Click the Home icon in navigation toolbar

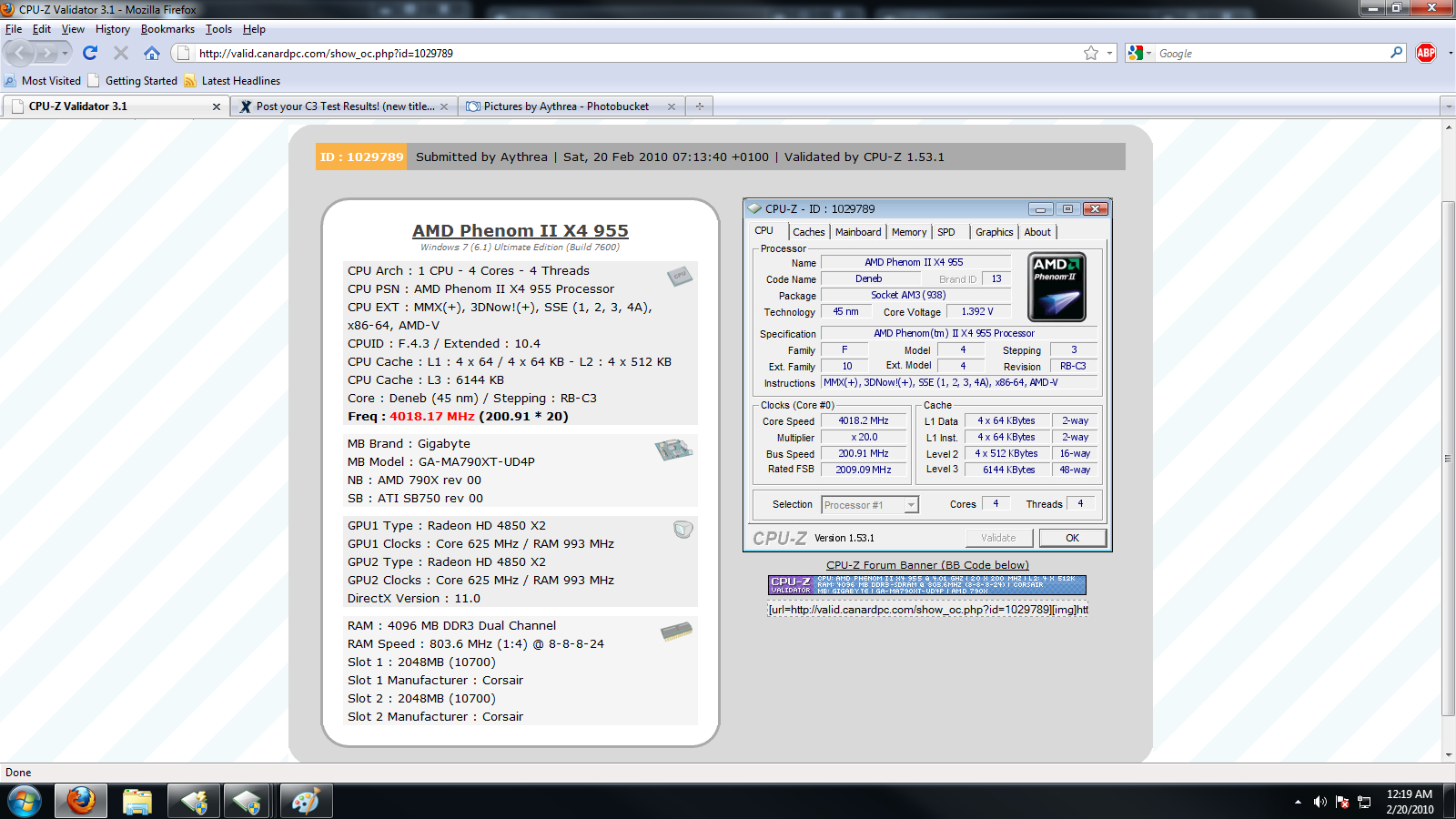pyautogui.click(x=152, y=53)
